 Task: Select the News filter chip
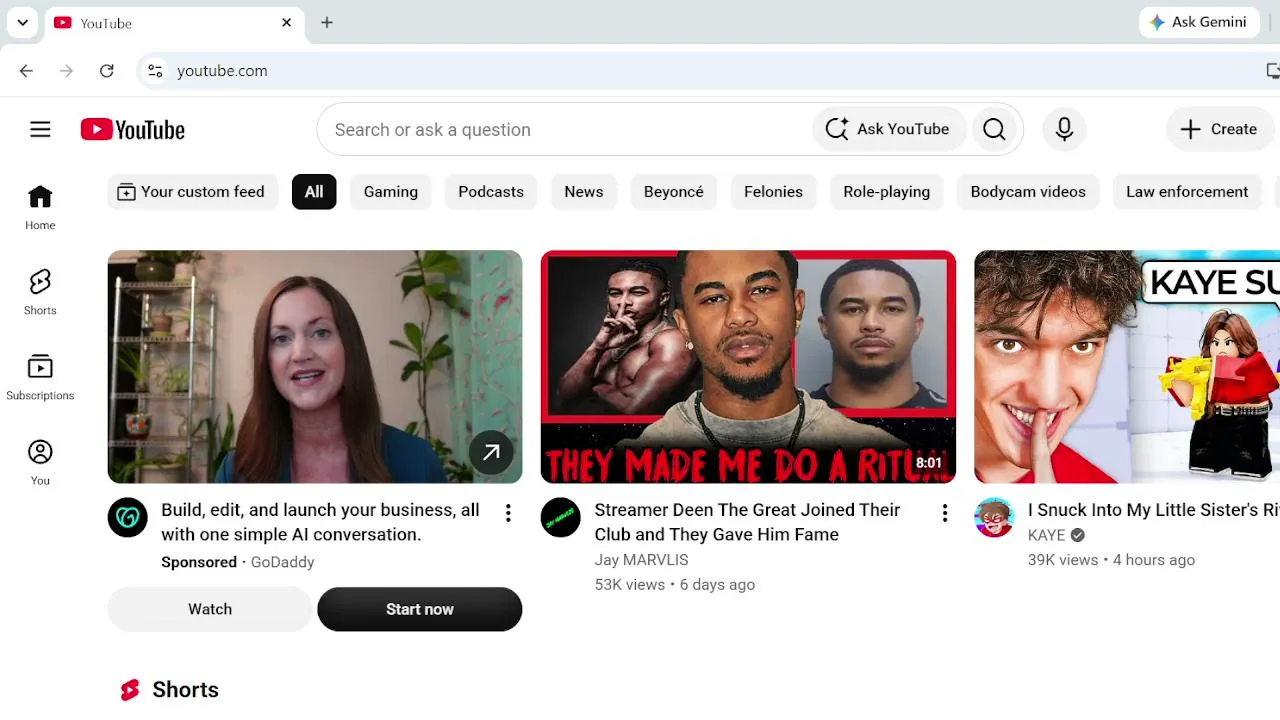(584, 192)
